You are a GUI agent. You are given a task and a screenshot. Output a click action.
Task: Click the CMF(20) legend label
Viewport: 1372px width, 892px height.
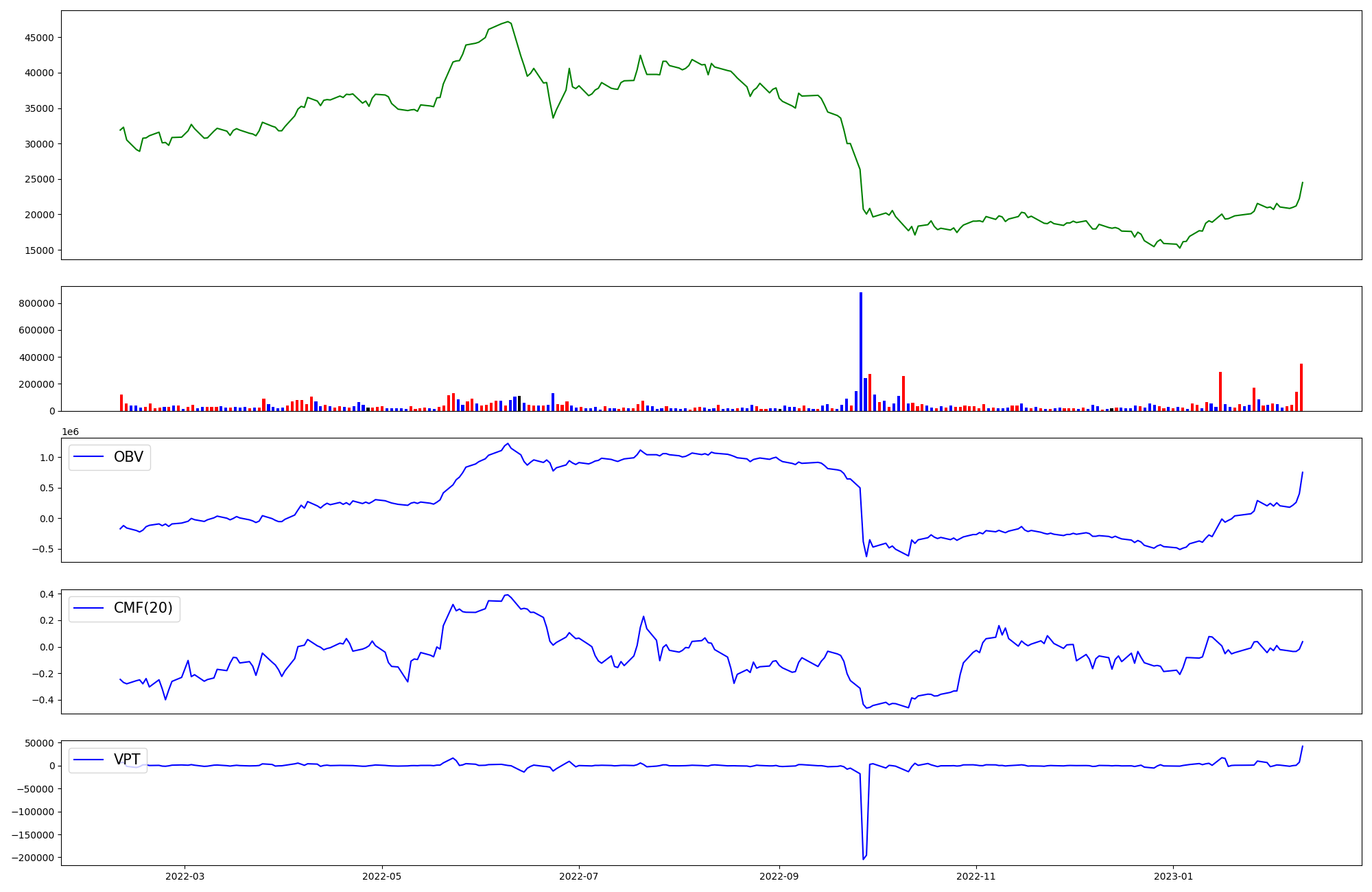pyautogui.click(x=143, y=609)
